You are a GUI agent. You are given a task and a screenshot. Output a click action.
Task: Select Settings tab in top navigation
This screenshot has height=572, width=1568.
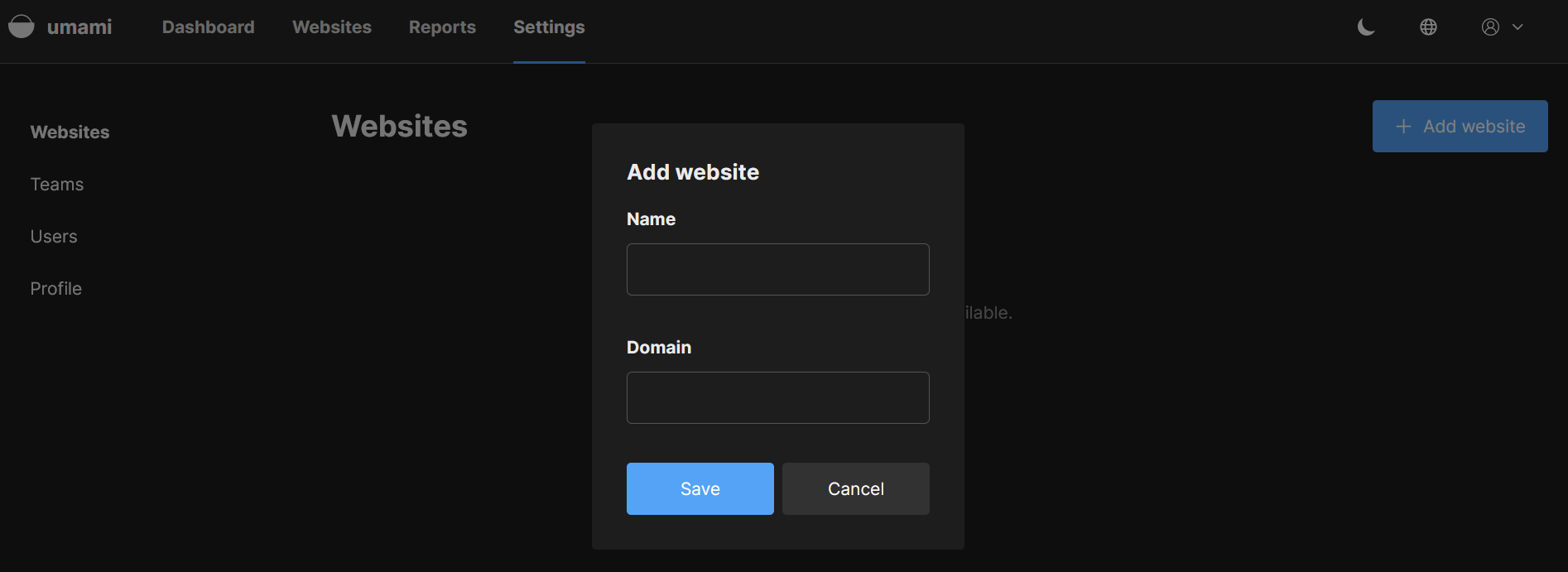[x=549, y=27]
